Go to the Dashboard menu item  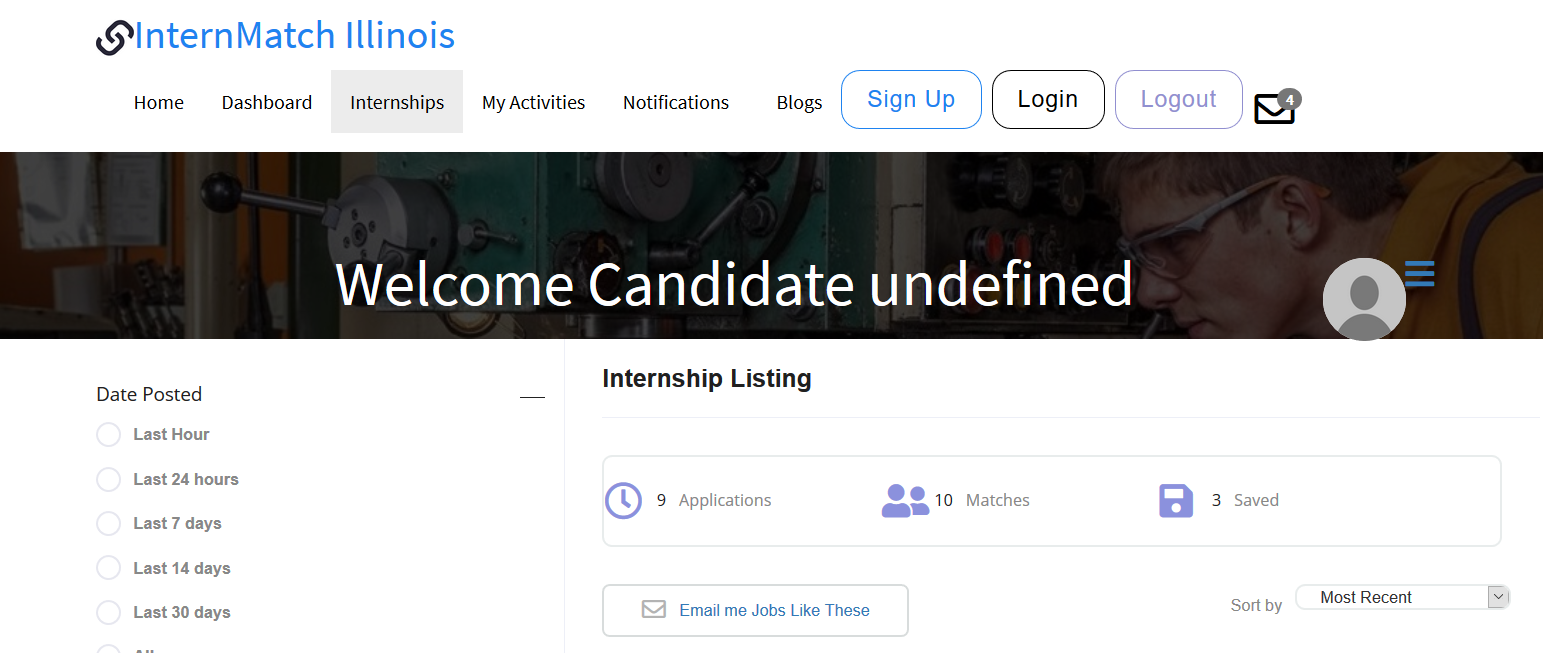click(x=267, y=102)
